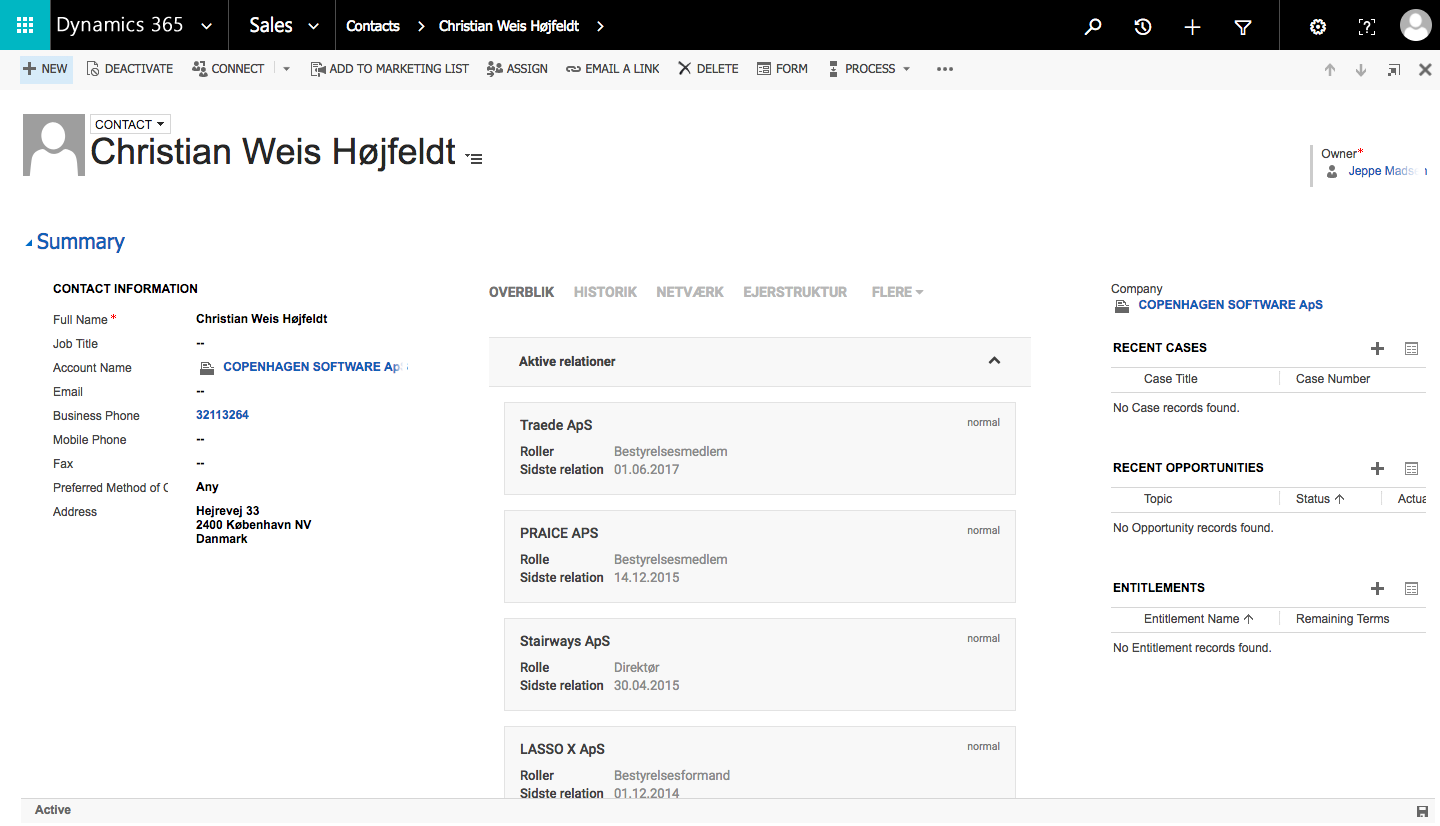Open Recent Opportunities grid view icon

coord(1412,469)
